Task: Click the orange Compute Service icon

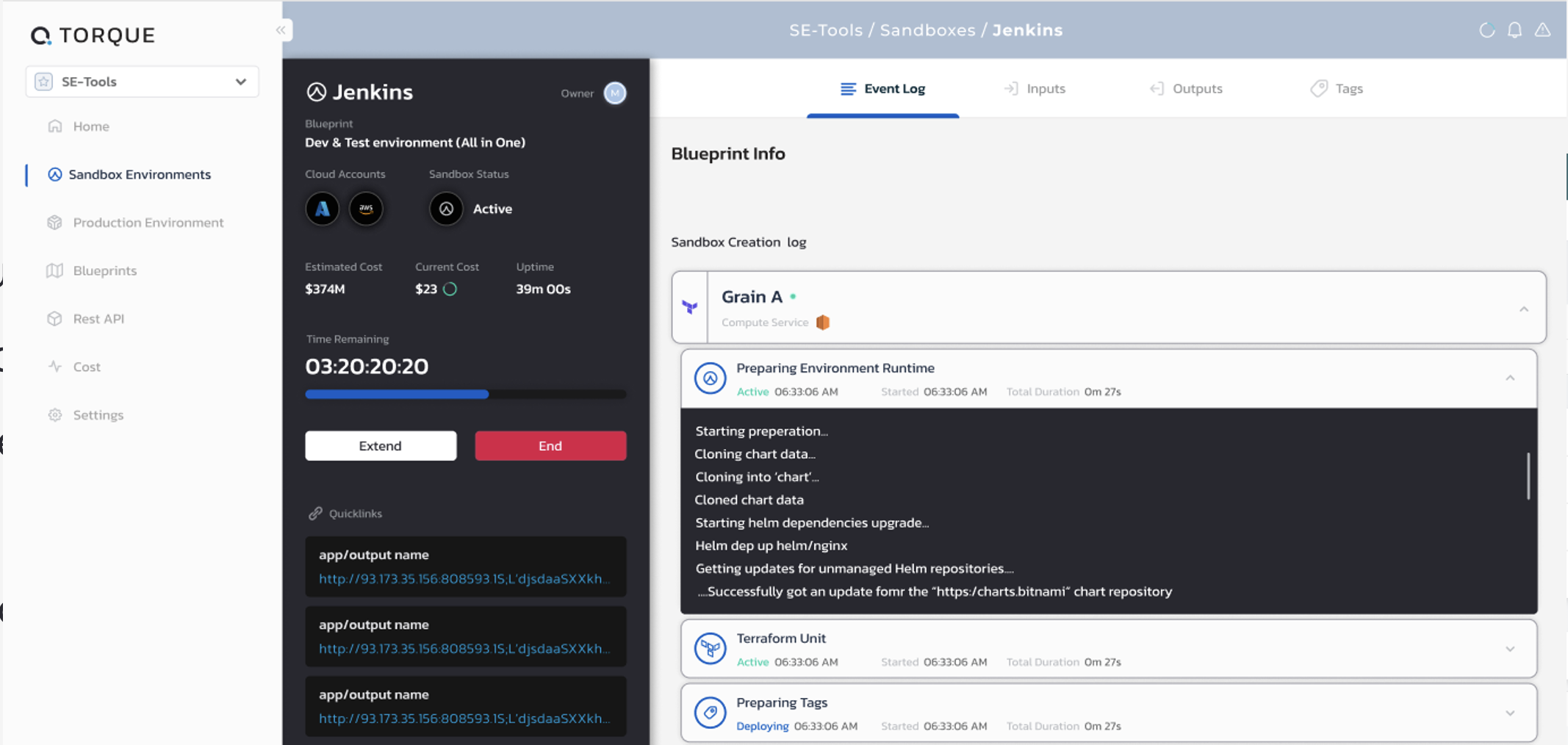Action: coord(823,323)
